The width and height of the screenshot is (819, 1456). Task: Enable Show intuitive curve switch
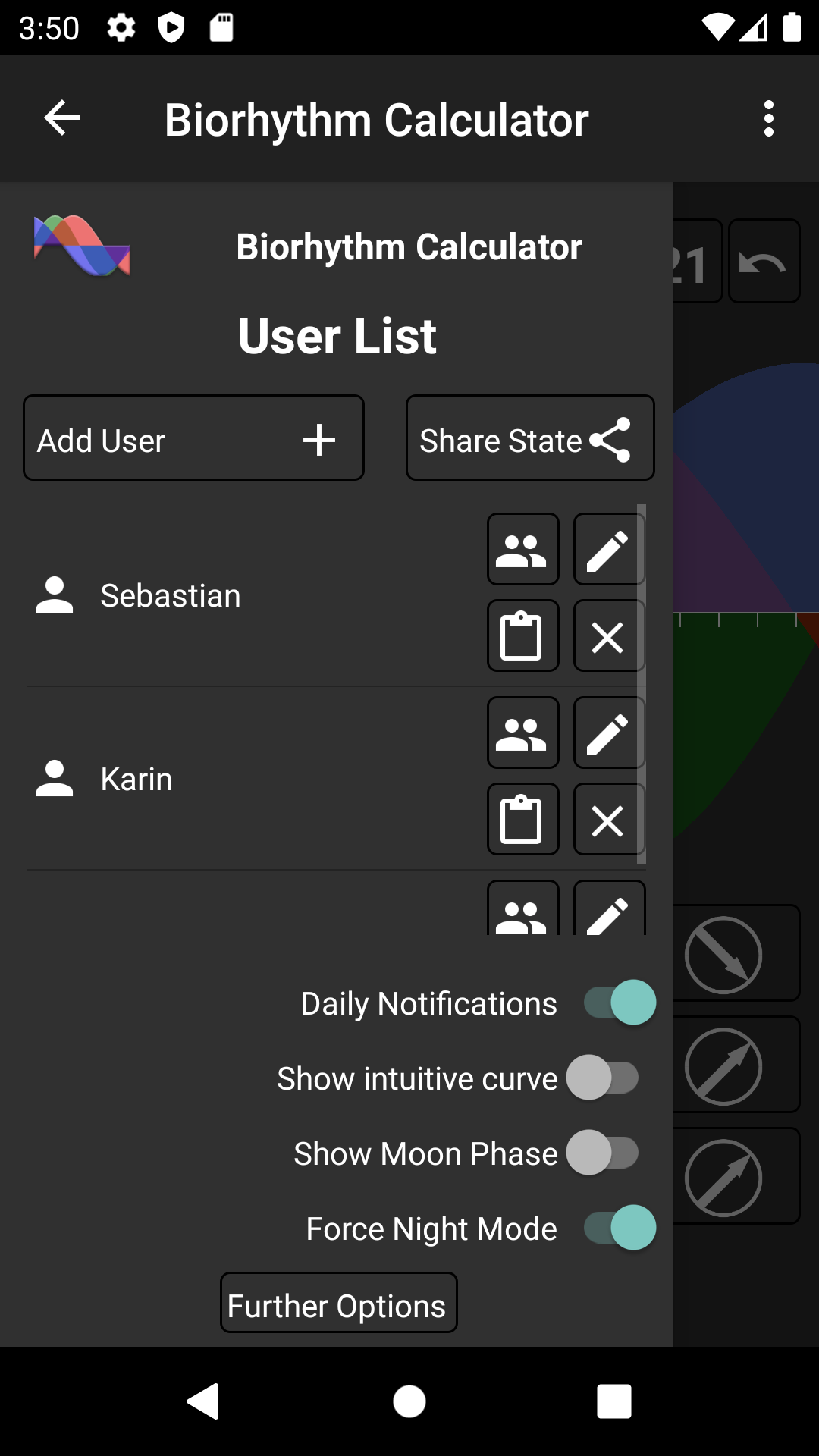tap(603, 1078)
